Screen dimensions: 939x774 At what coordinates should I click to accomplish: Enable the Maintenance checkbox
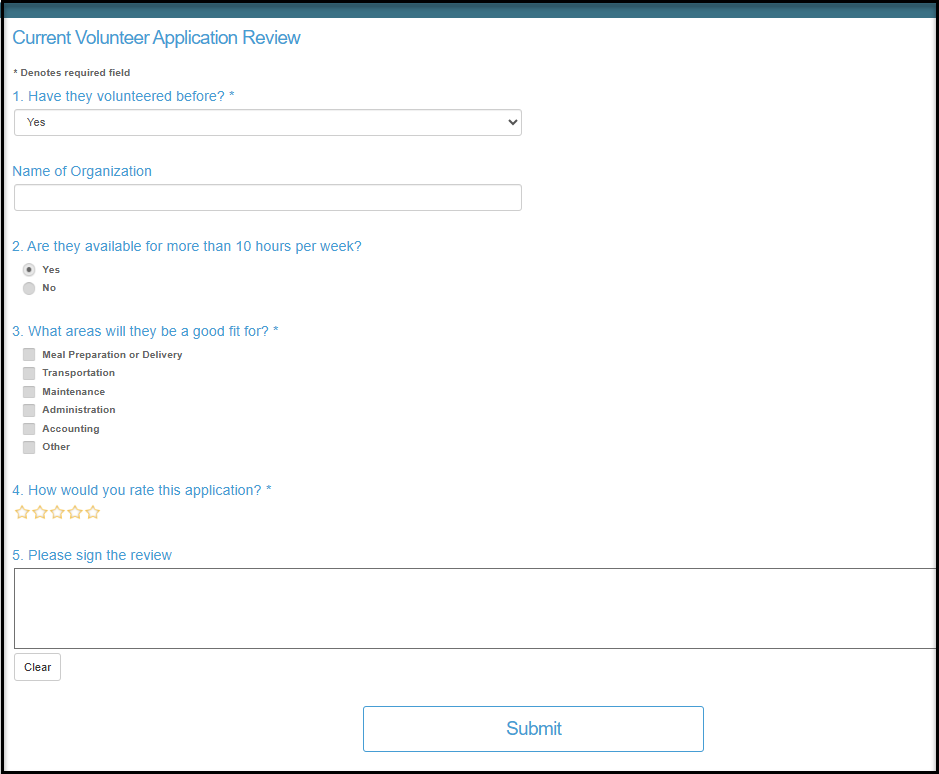click(29, 392)
